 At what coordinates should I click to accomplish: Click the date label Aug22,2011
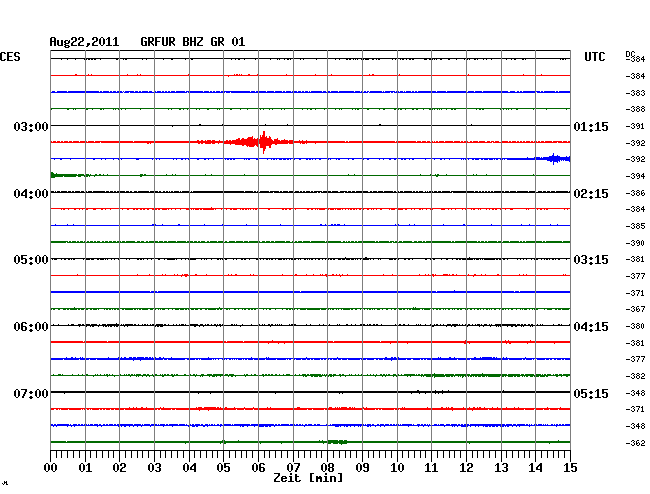(x=84, y=42)
